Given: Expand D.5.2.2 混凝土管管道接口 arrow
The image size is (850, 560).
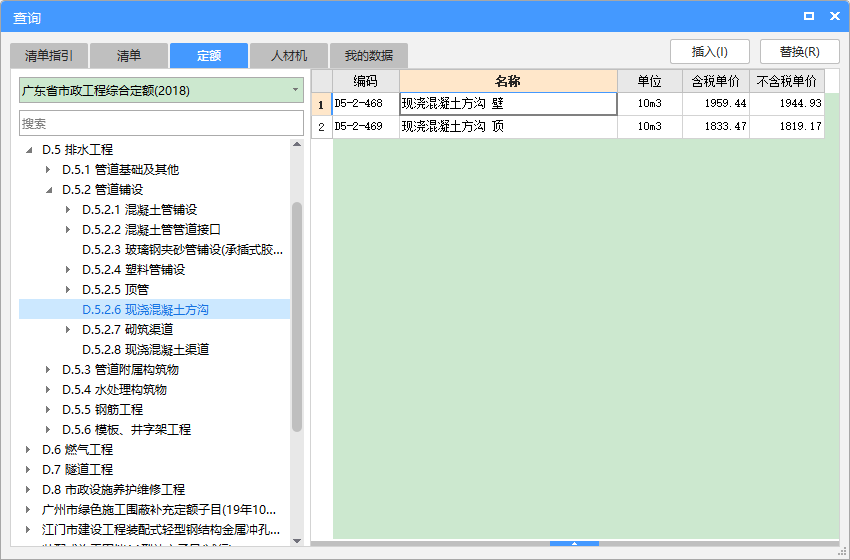Looking at the screenshot, I should 68,229.
